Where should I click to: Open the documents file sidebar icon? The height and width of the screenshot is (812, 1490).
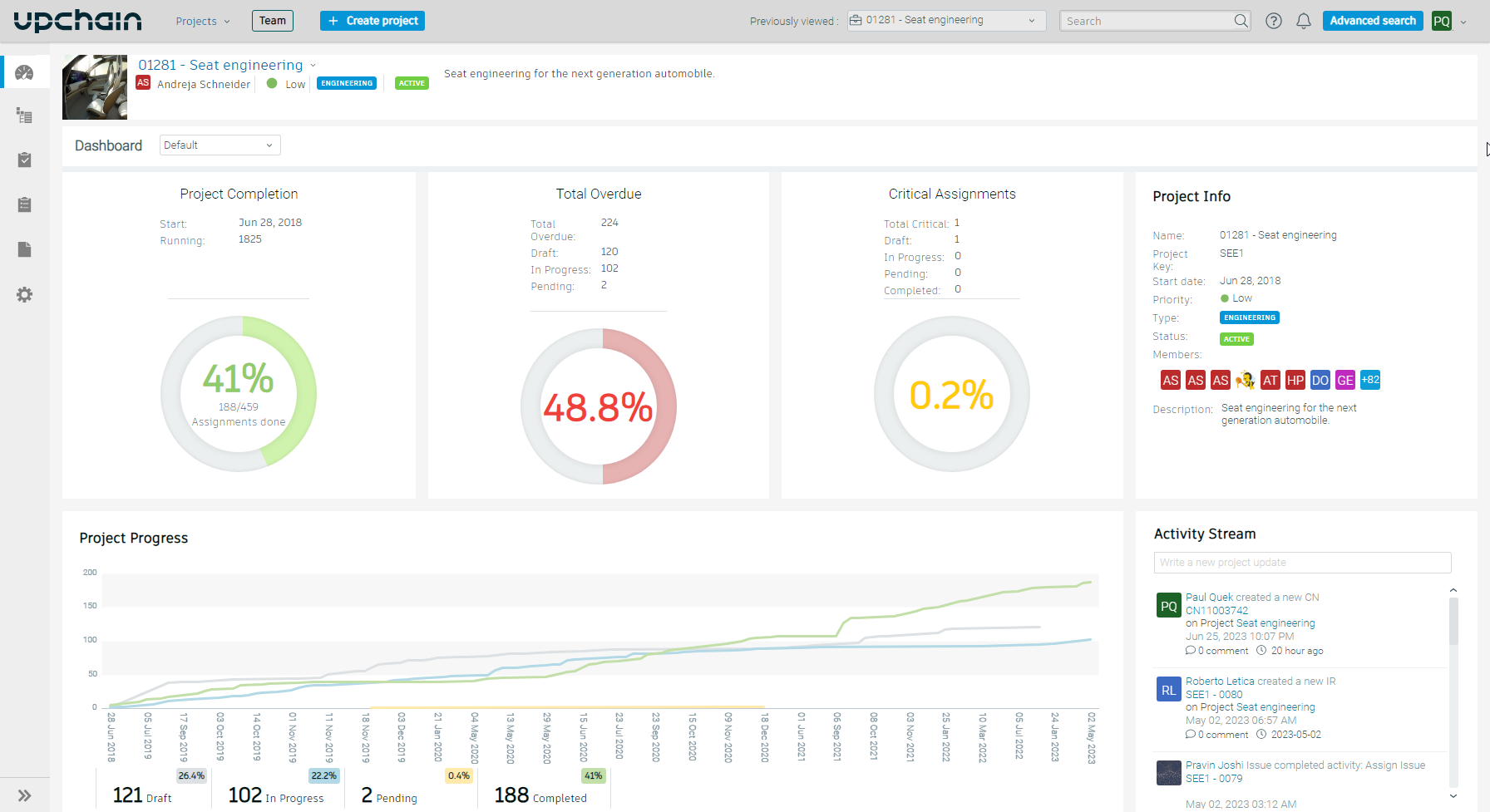(24, 249)
